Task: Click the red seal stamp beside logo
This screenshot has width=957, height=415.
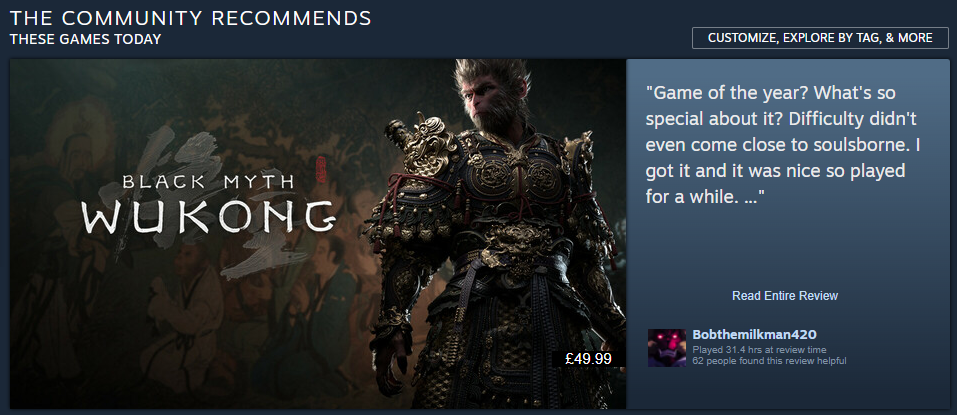Action: 321,169
